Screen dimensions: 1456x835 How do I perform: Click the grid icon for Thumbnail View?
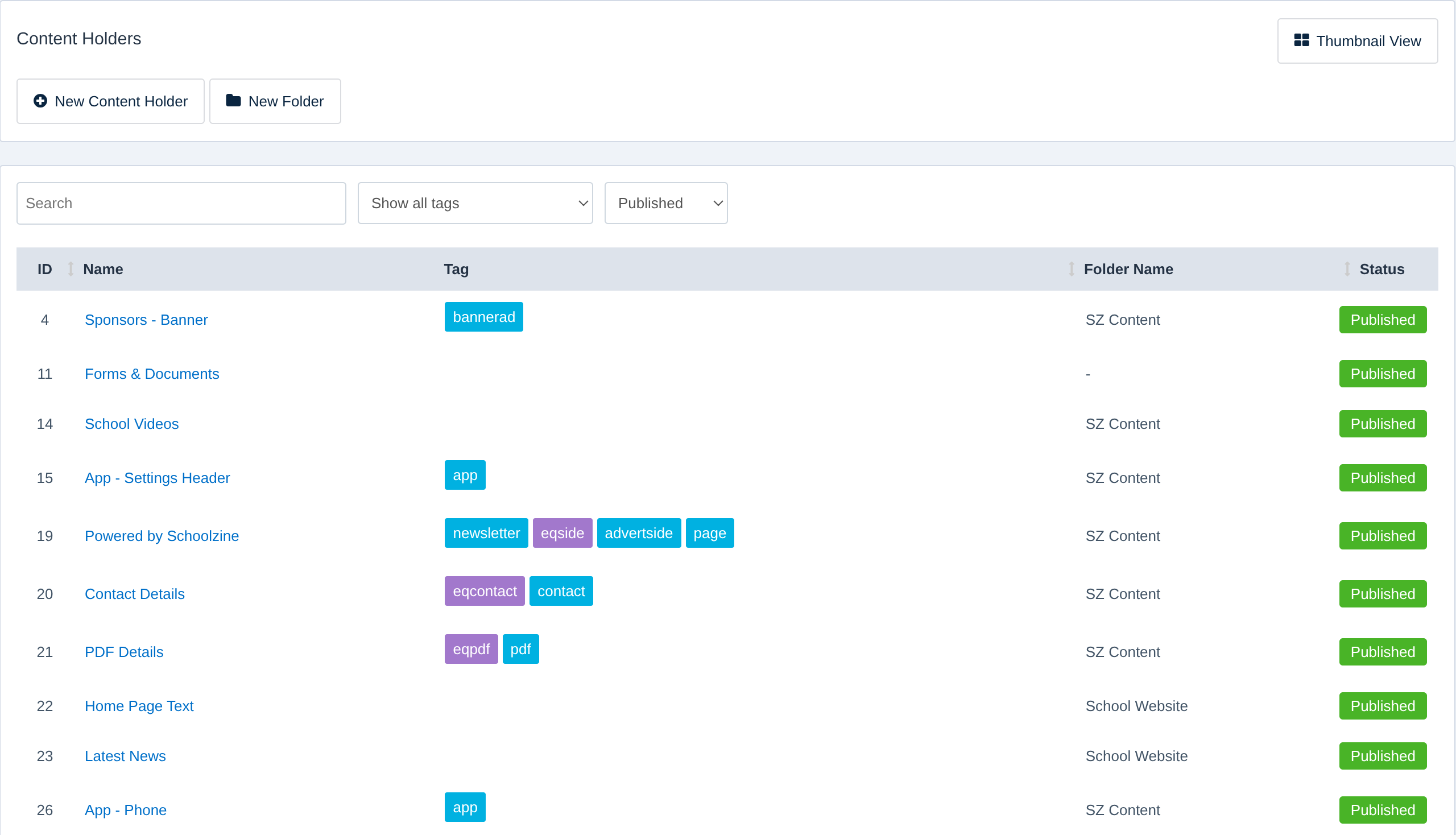coord(1301,41)
